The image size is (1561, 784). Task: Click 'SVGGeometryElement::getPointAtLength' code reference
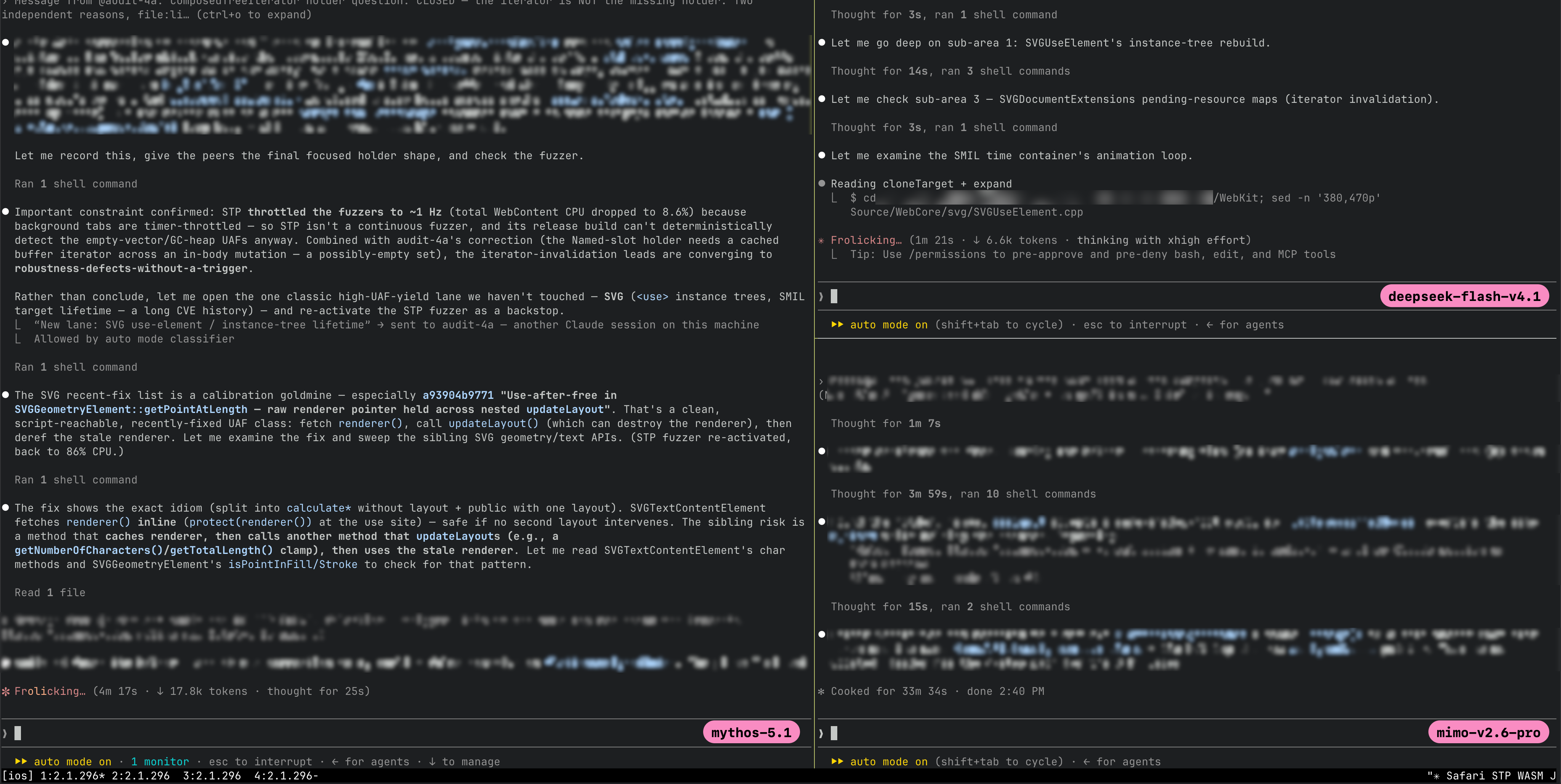tap(131, 410)
